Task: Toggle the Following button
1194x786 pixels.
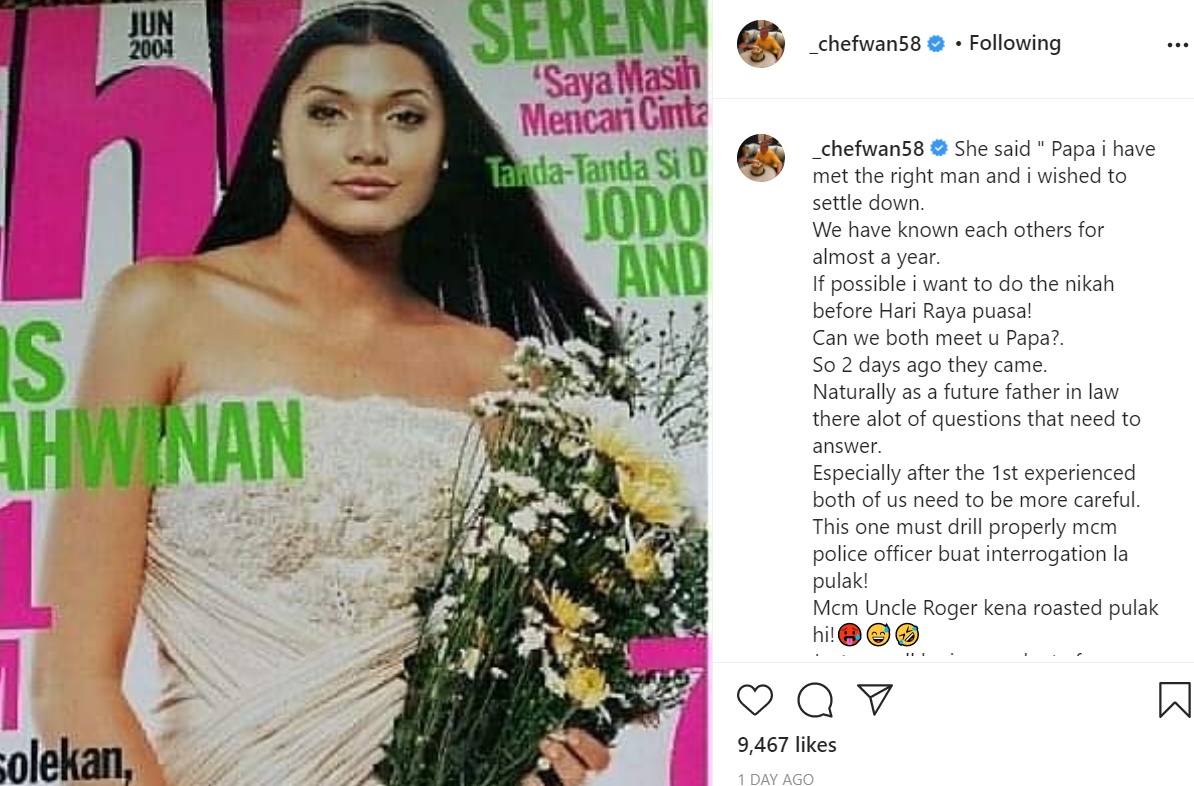Action: pos(1014,43)
